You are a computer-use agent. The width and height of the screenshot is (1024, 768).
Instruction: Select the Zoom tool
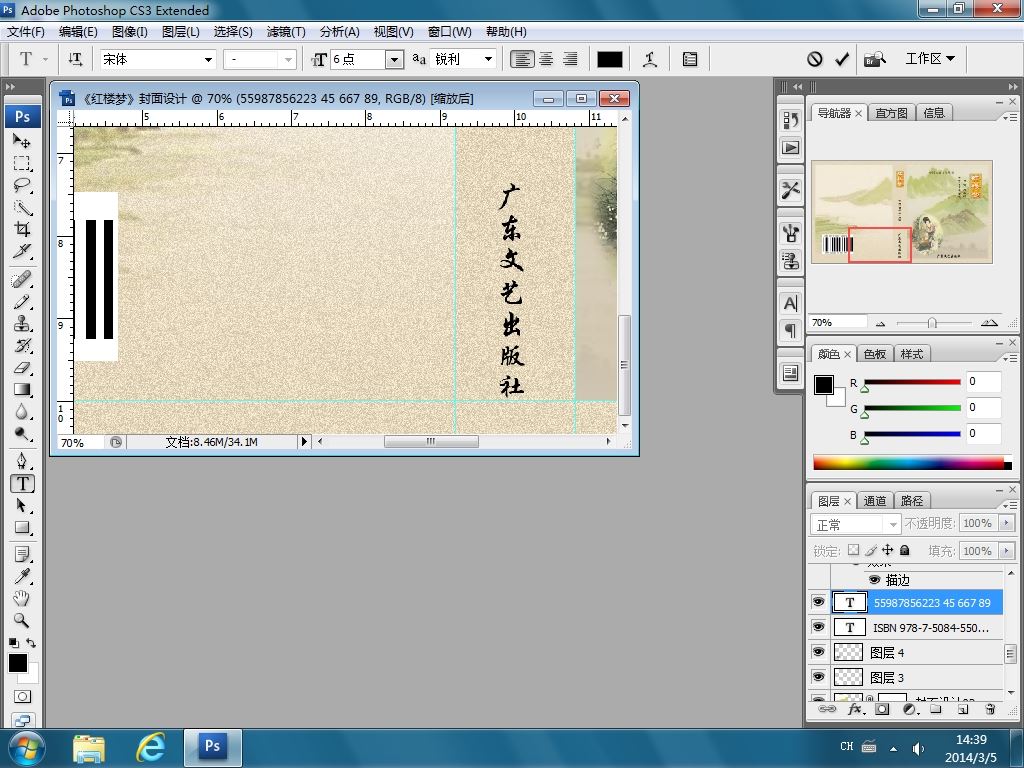(22, 620)
